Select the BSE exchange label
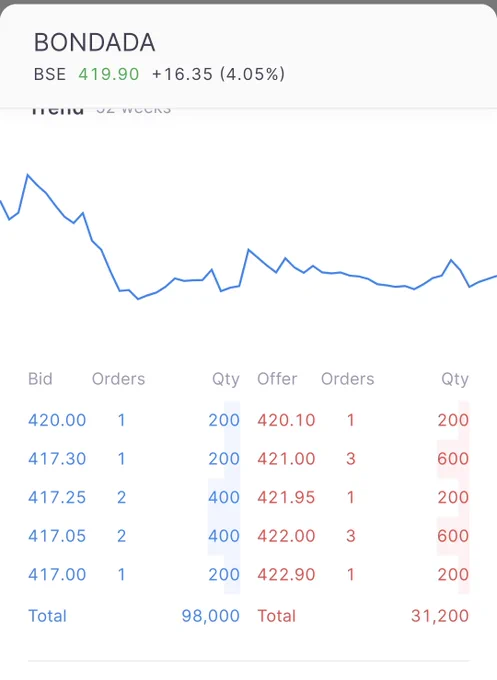Viewport: 497px width, 680px height. pyautogui.click(x=50, y=74)
